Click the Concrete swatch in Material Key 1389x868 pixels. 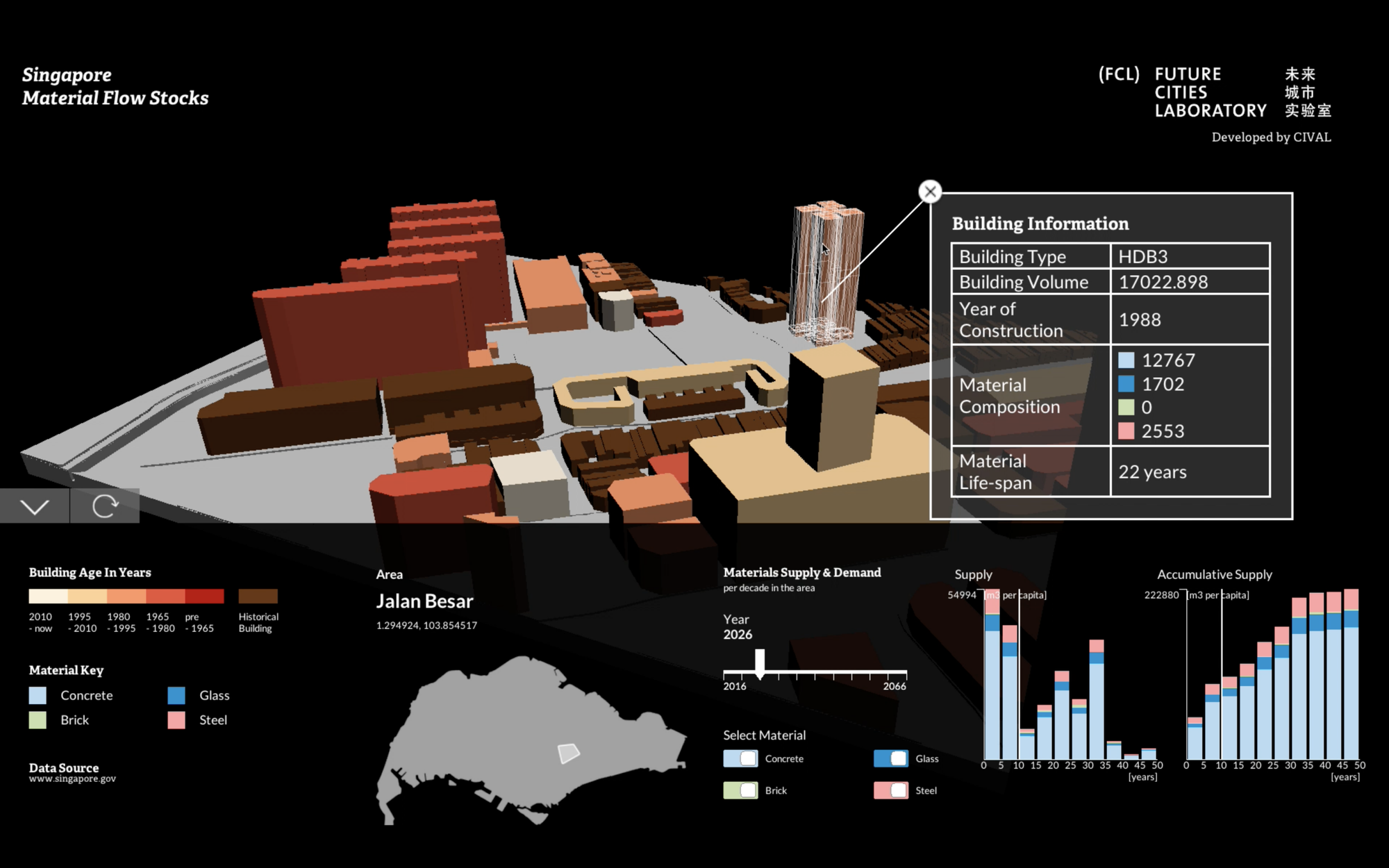point(38,695)
